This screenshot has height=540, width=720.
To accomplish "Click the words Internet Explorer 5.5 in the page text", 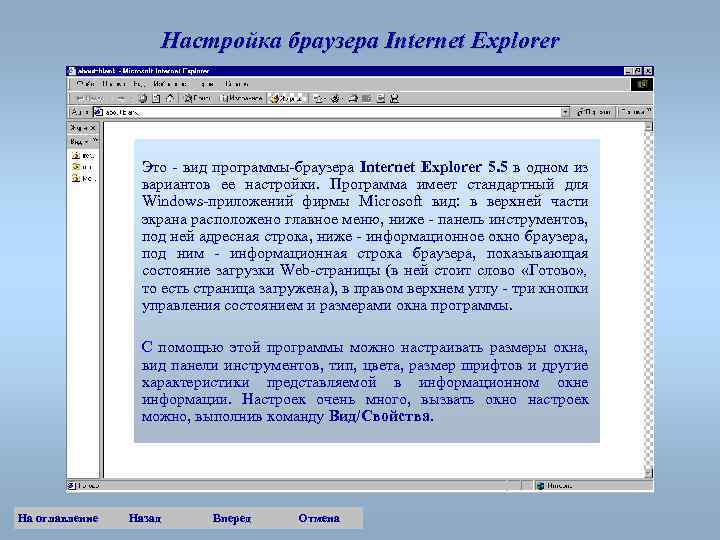I will [433, 166].
